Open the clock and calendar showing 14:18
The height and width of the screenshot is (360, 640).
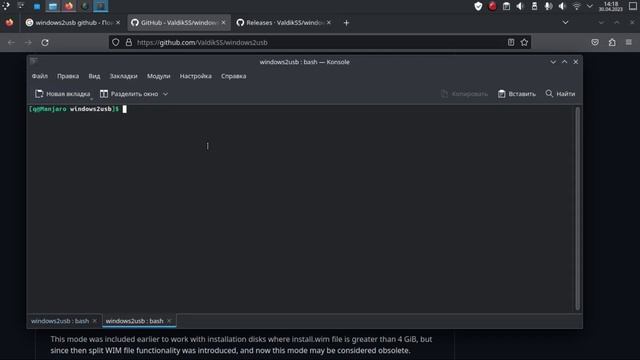coord(611,6)
